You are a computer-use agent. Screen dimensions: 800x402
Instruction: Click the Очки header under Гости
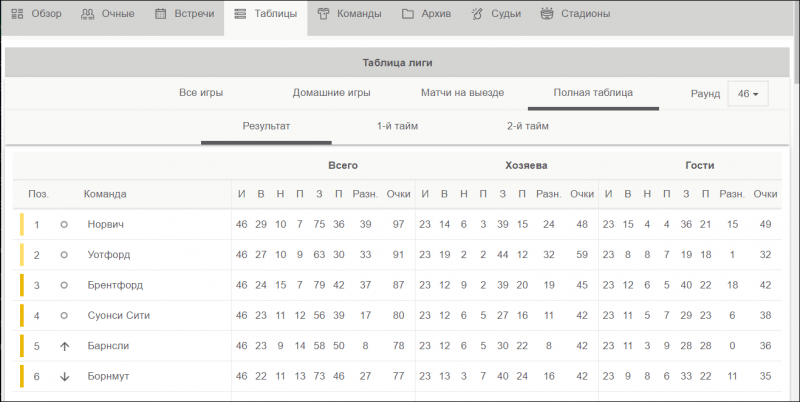click(x=765, y=194)
